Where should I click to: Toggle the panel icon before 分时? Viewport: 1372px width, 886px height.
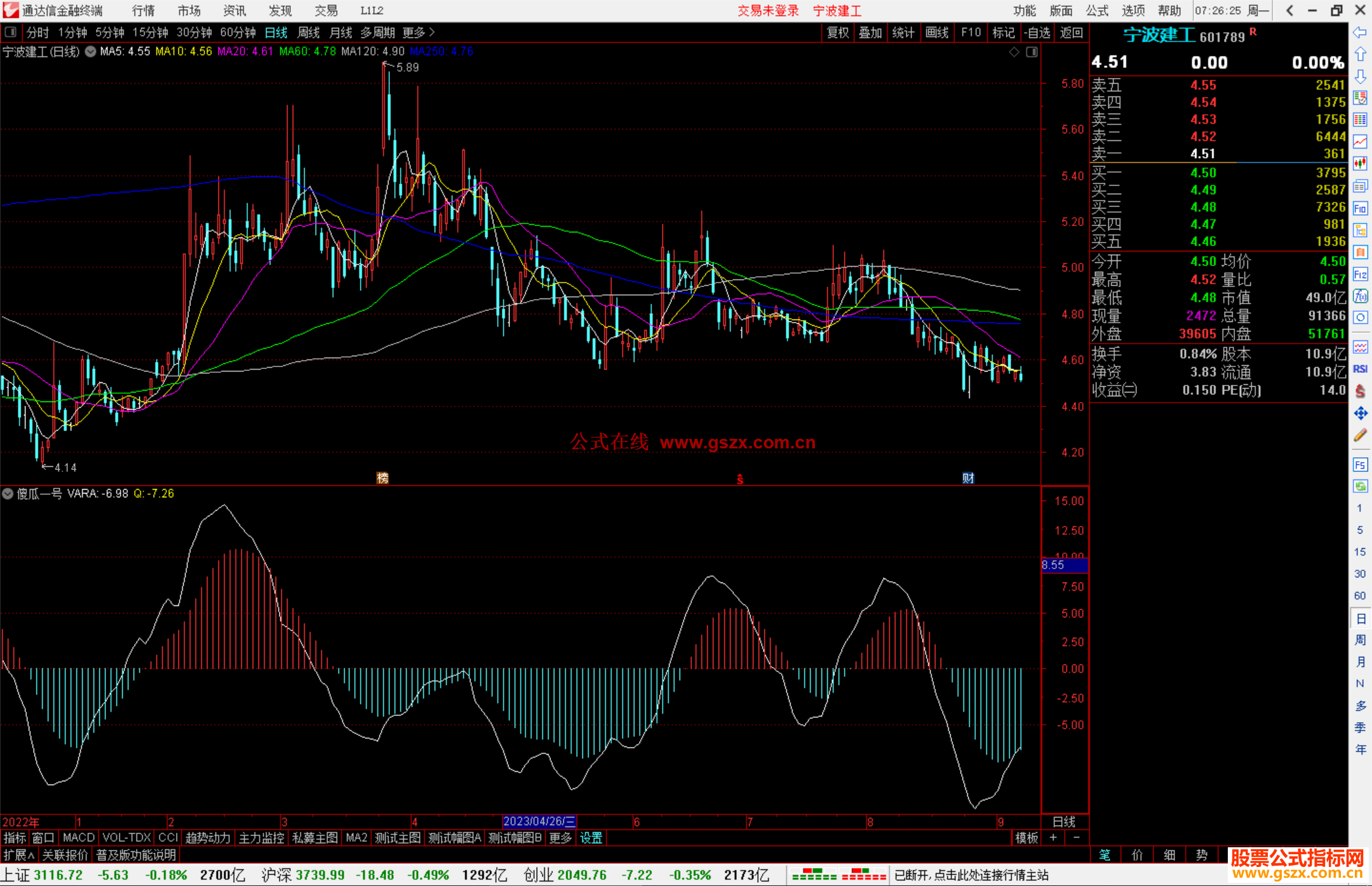[x=11, y=32]
